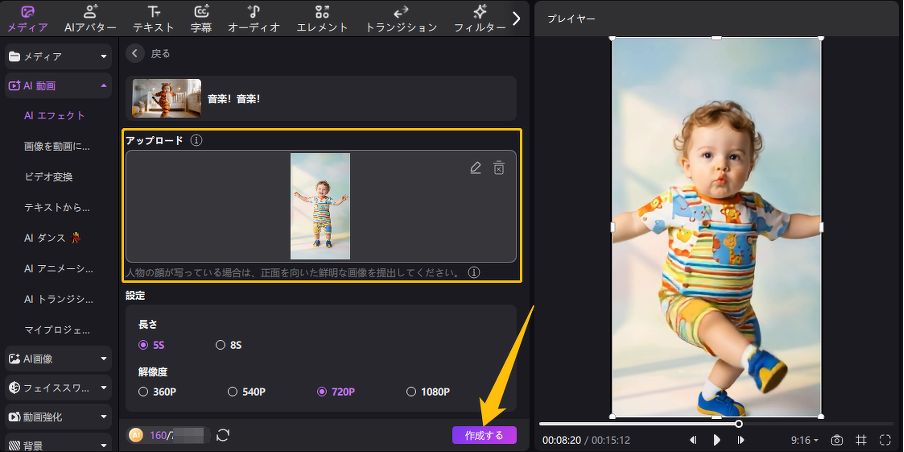Click the player timeline progress bar
Image resolution: width=904 pixels, height=452 pixels.
click(680, 424)
